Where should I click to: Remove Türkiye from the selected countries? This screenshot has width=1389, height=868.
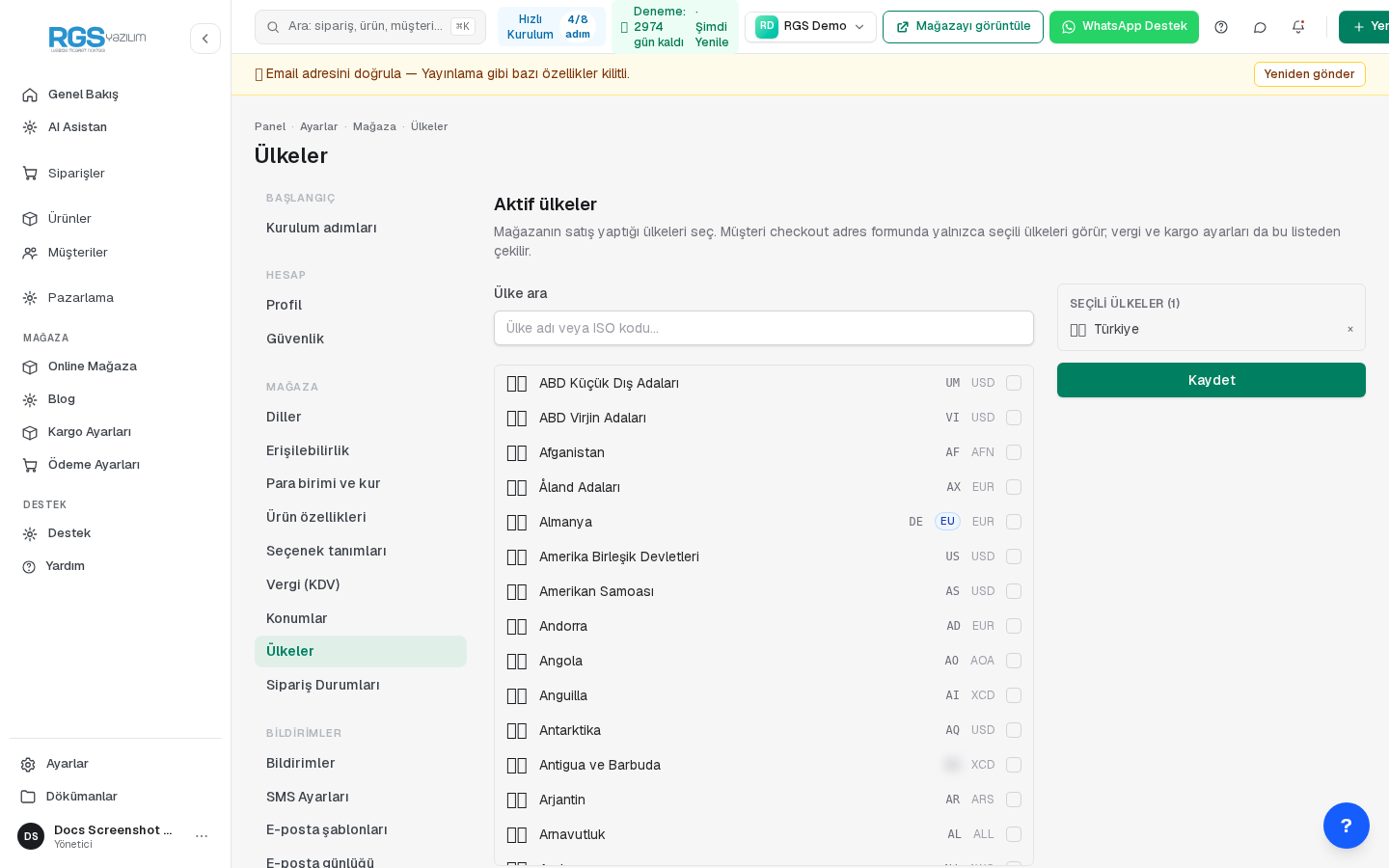tap(1350, 330)
